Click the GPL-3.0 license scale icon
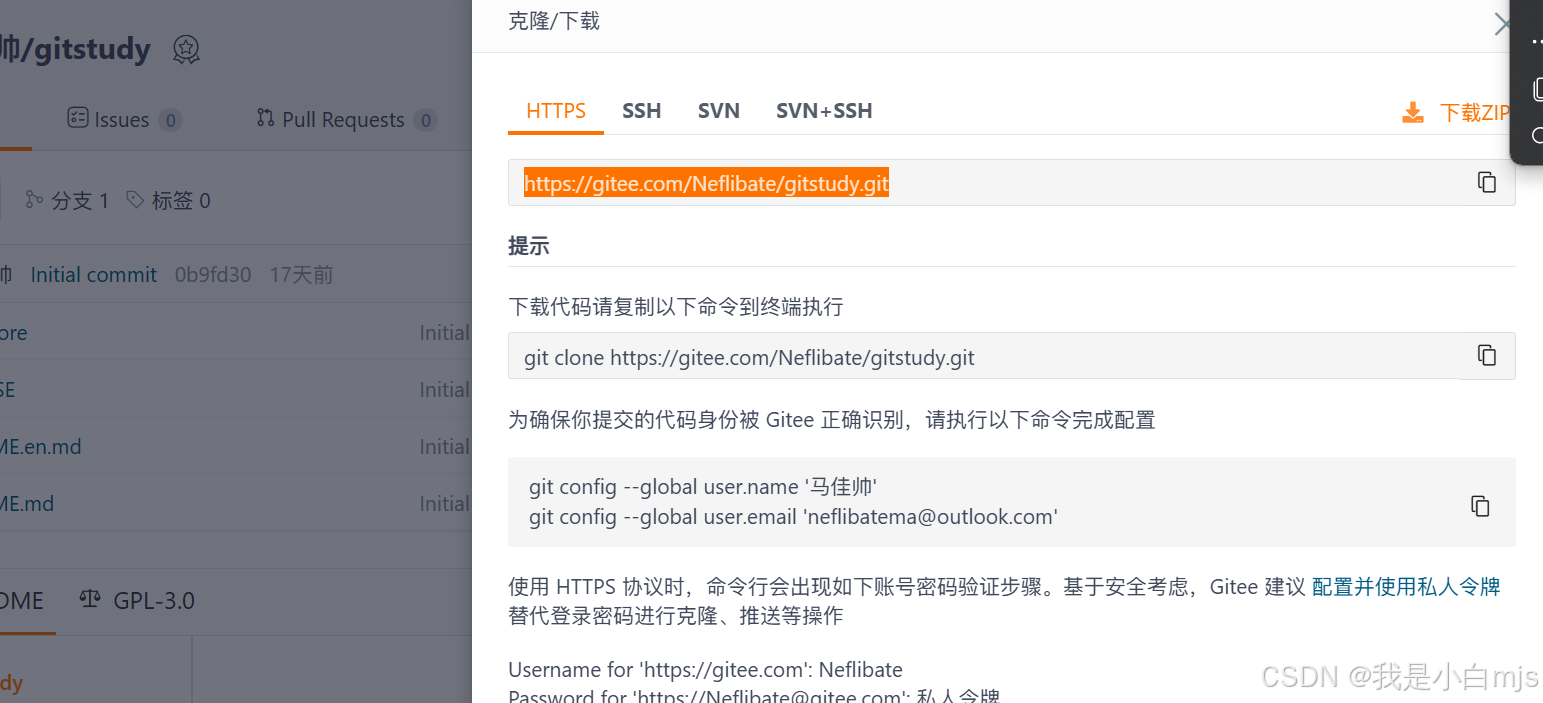This screenshot has height=703, width=1543. pos(90,600)
